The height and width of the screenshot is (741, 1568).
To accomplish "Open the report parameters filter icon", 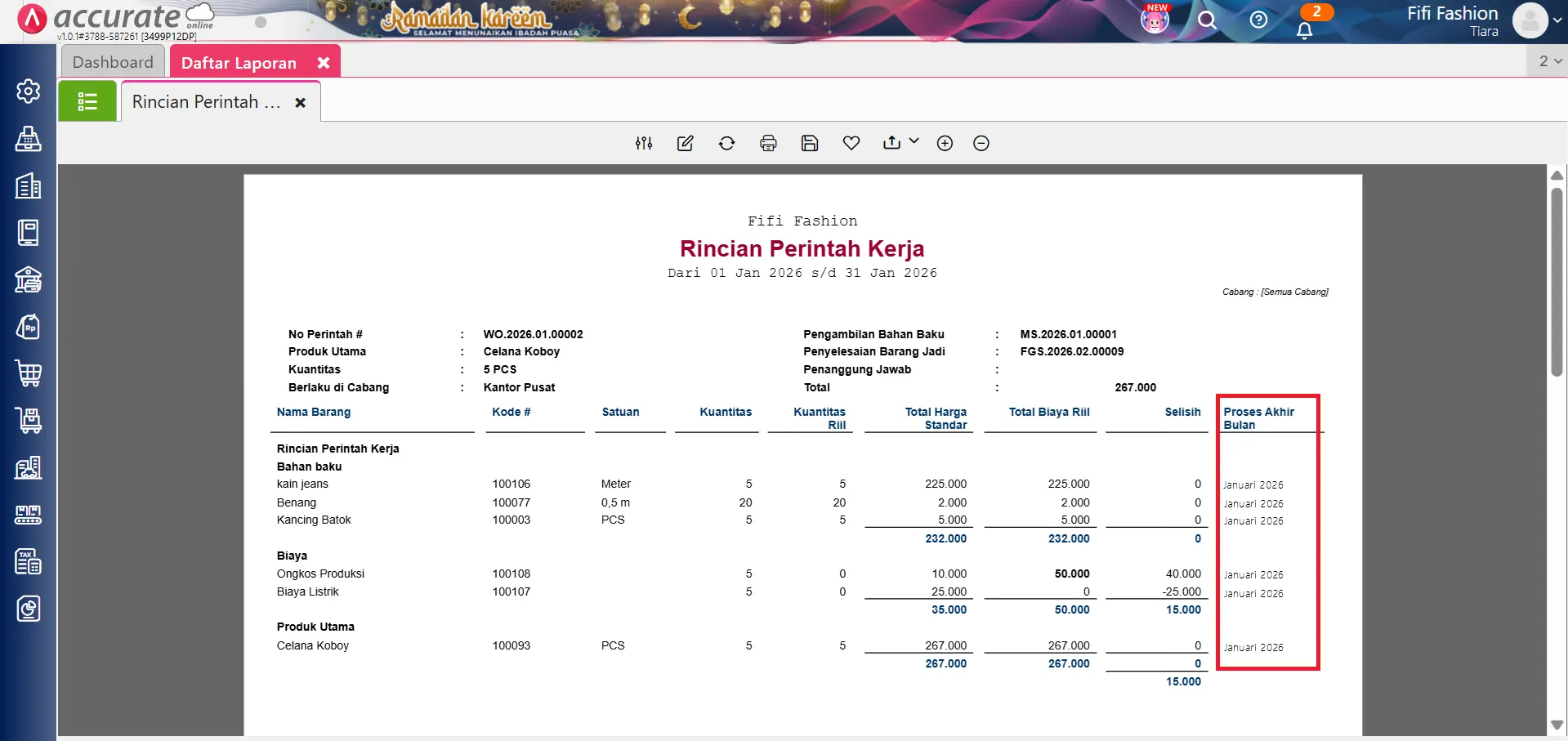I will click(x=644, y=143).
